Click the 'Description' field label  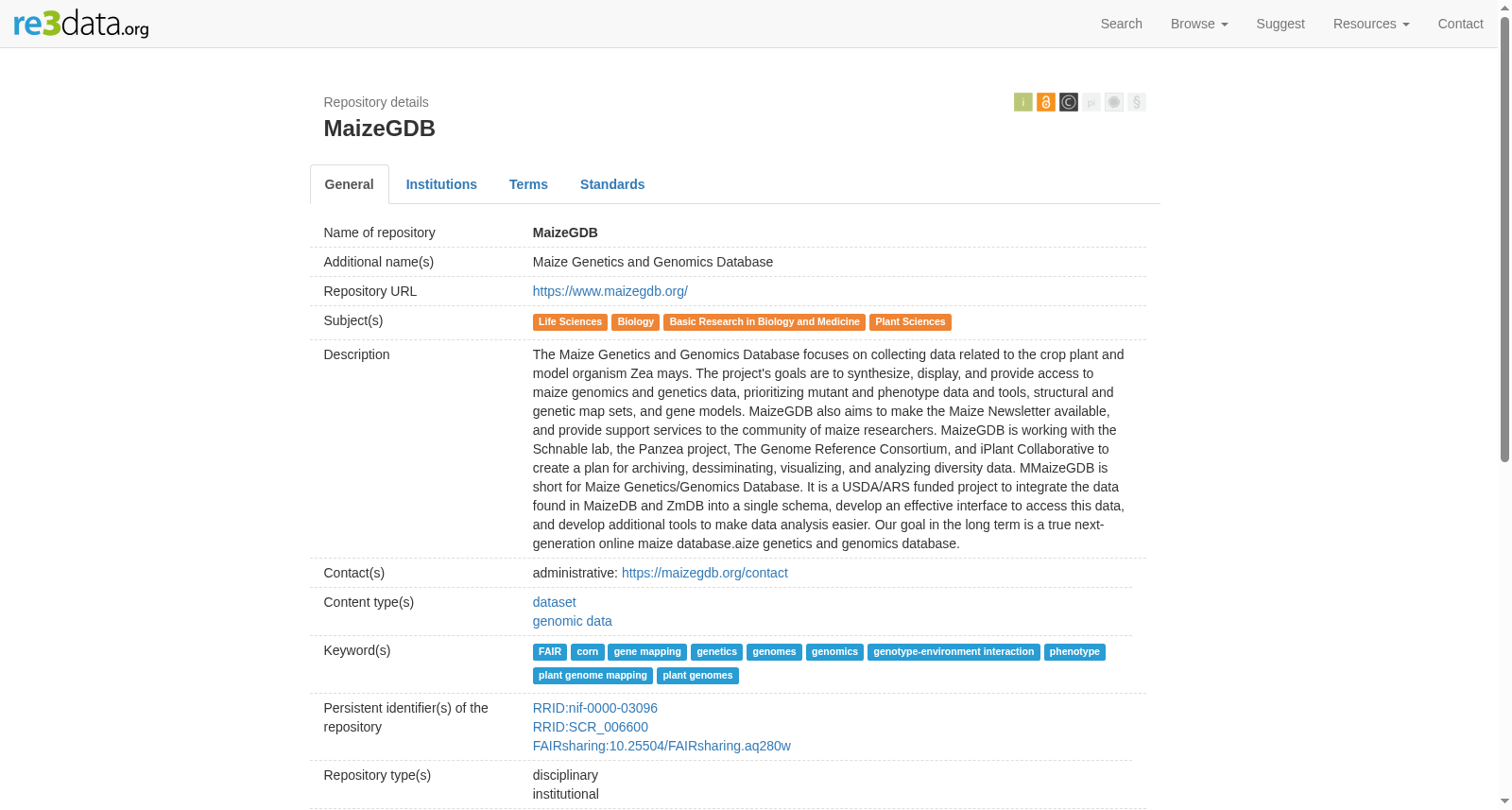tap(357, 354)
